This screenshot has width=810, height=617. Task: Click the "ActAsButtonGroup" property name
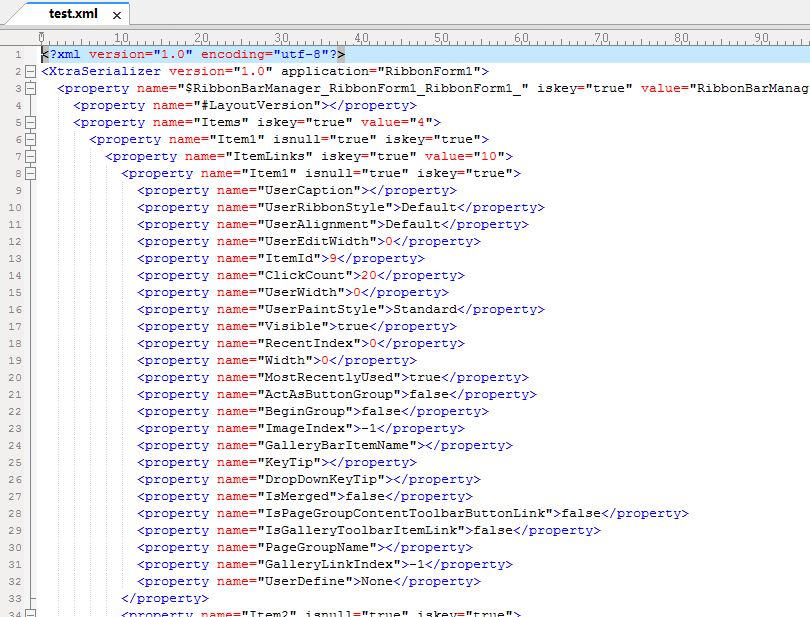pos(329,395)
